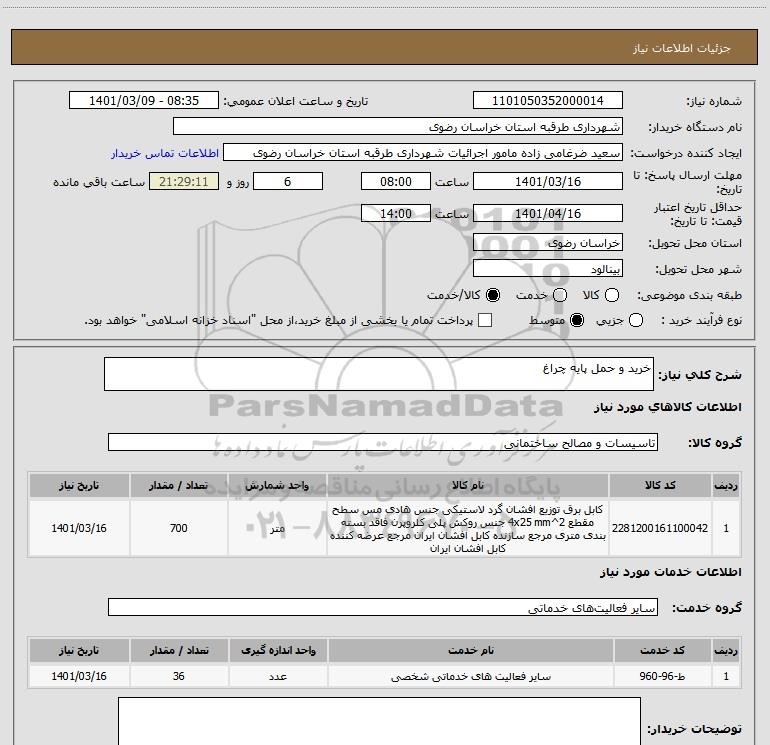Screen dimensions: 770x745
Task: Click the buyer organization name field
Action: coord(398,127)
